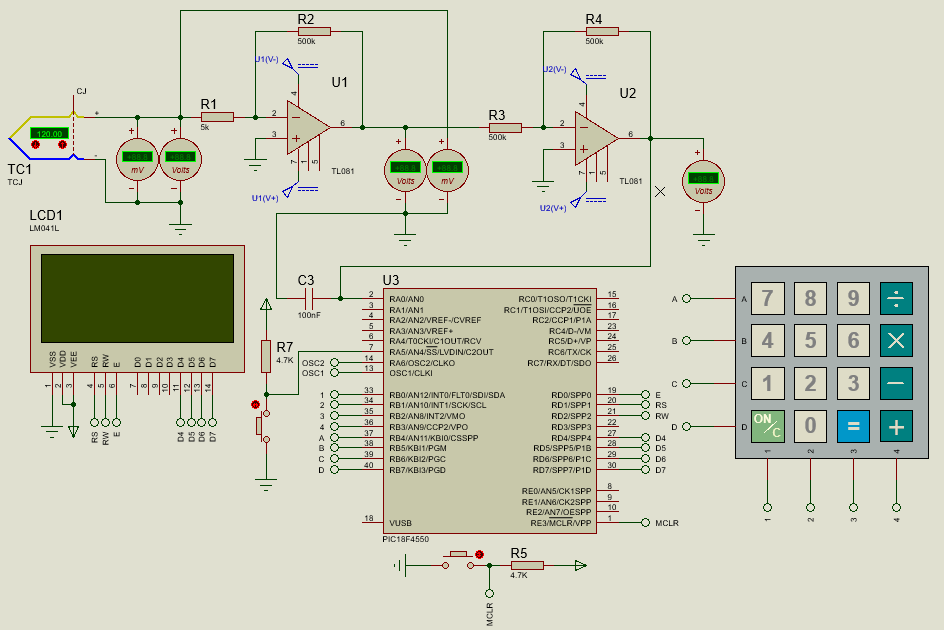The height and width of the screenshot is (630, 944).
Task: Select the ground symbol below U1 pin 3
Action: [x=255, y=163]
